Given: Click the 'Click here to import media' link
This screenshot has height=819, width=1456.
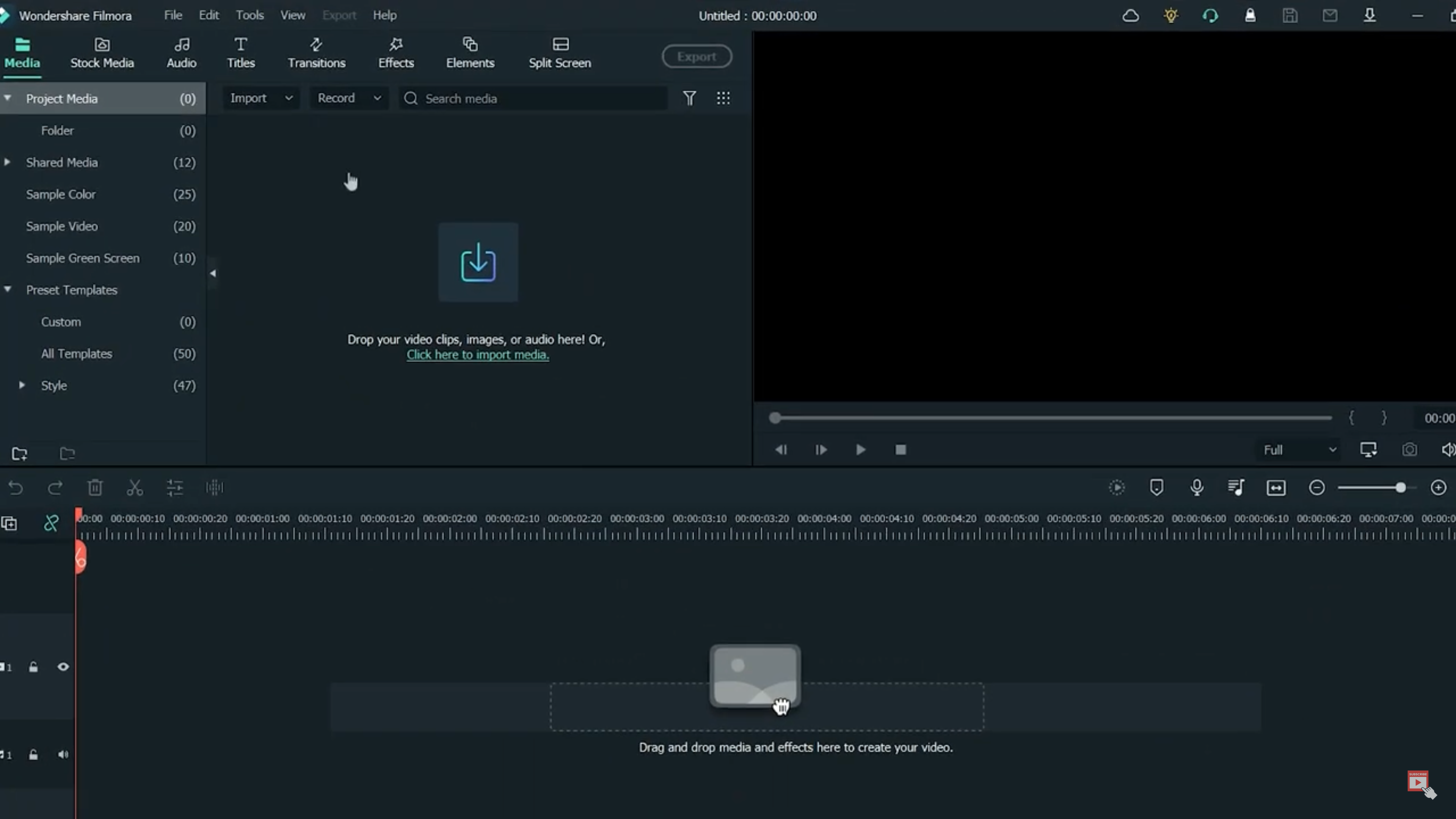Looking at the screenshot, I should point(478,355).
